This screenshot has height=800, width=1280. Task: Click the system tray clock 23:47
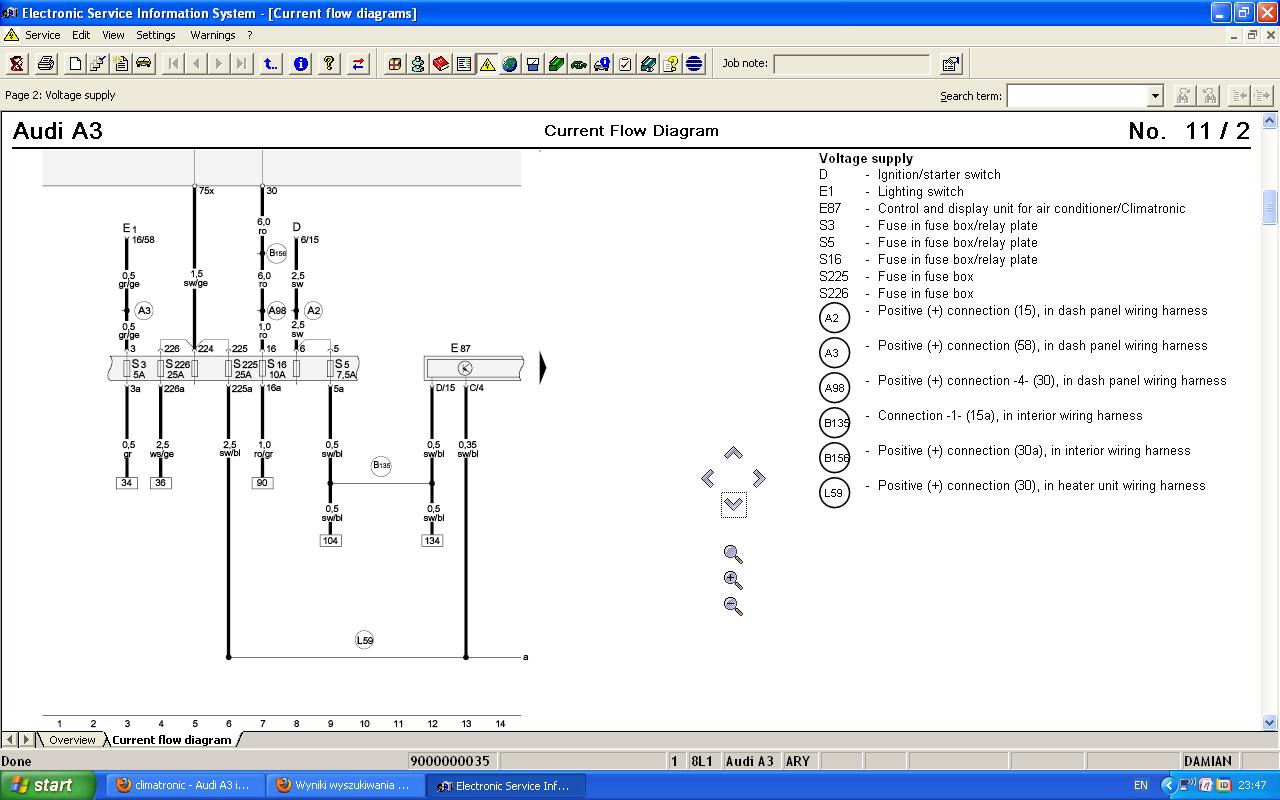click(1251, 786)
